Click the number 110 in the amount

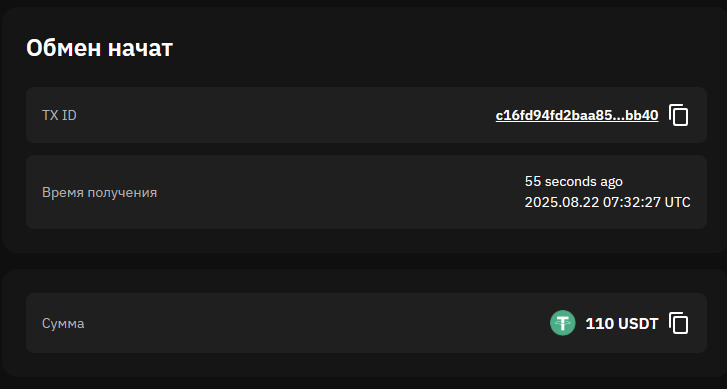(x=599, y=324)
